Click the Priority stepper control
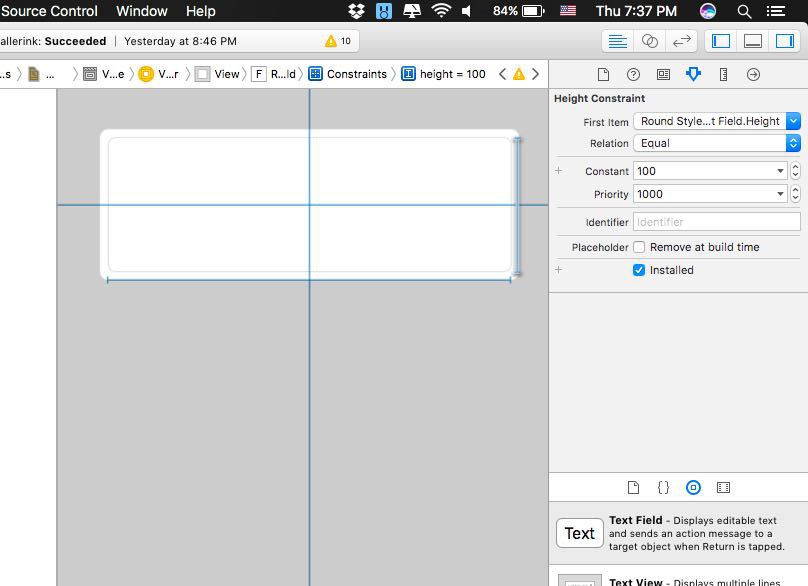The height and width of the screenshot is (586, 808). coord(795,194)
